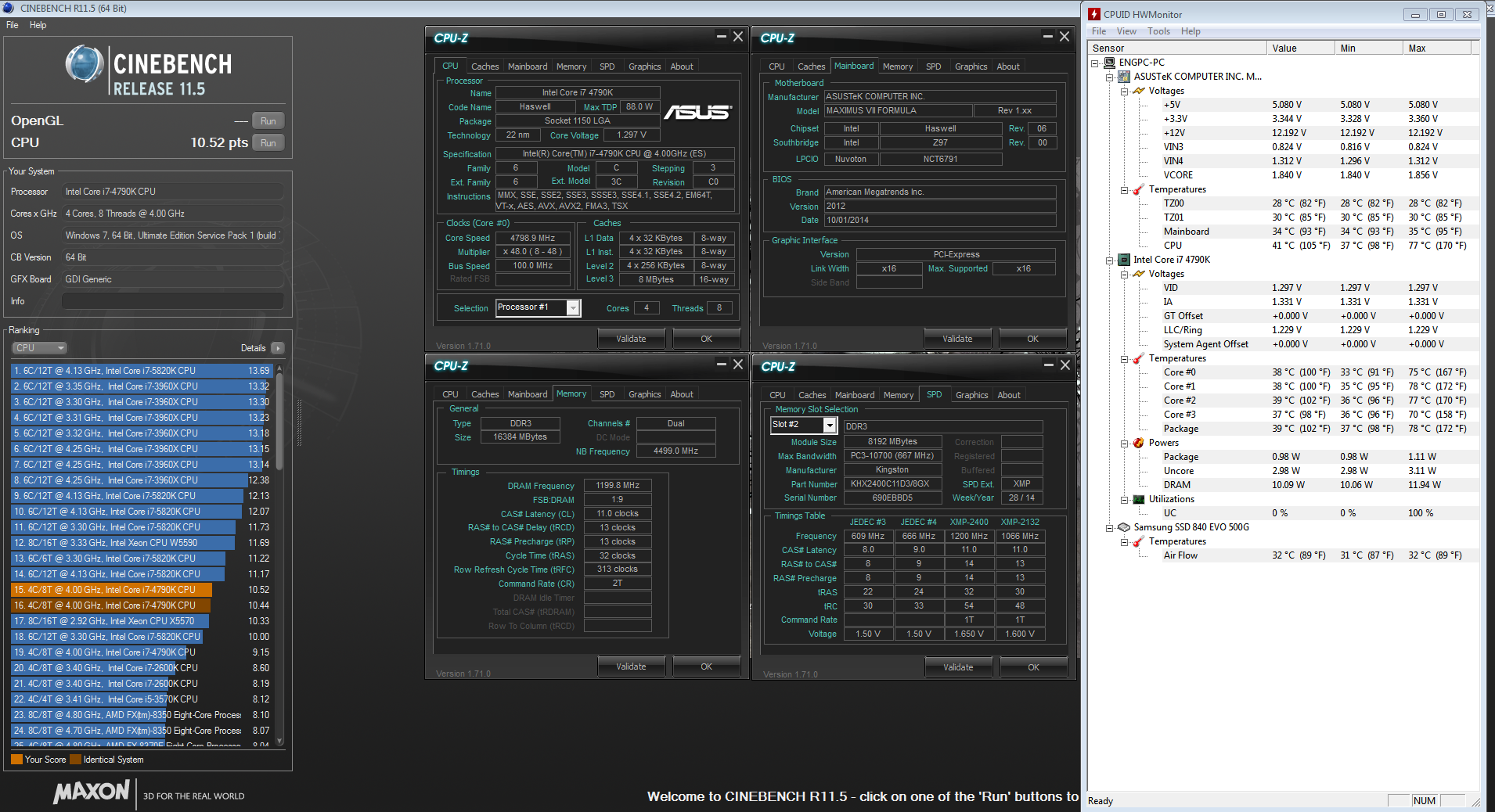Open CINEBENCH Help menu
Screen dimensions: 1495x812
pyautogui.click(x=38, y=25)
